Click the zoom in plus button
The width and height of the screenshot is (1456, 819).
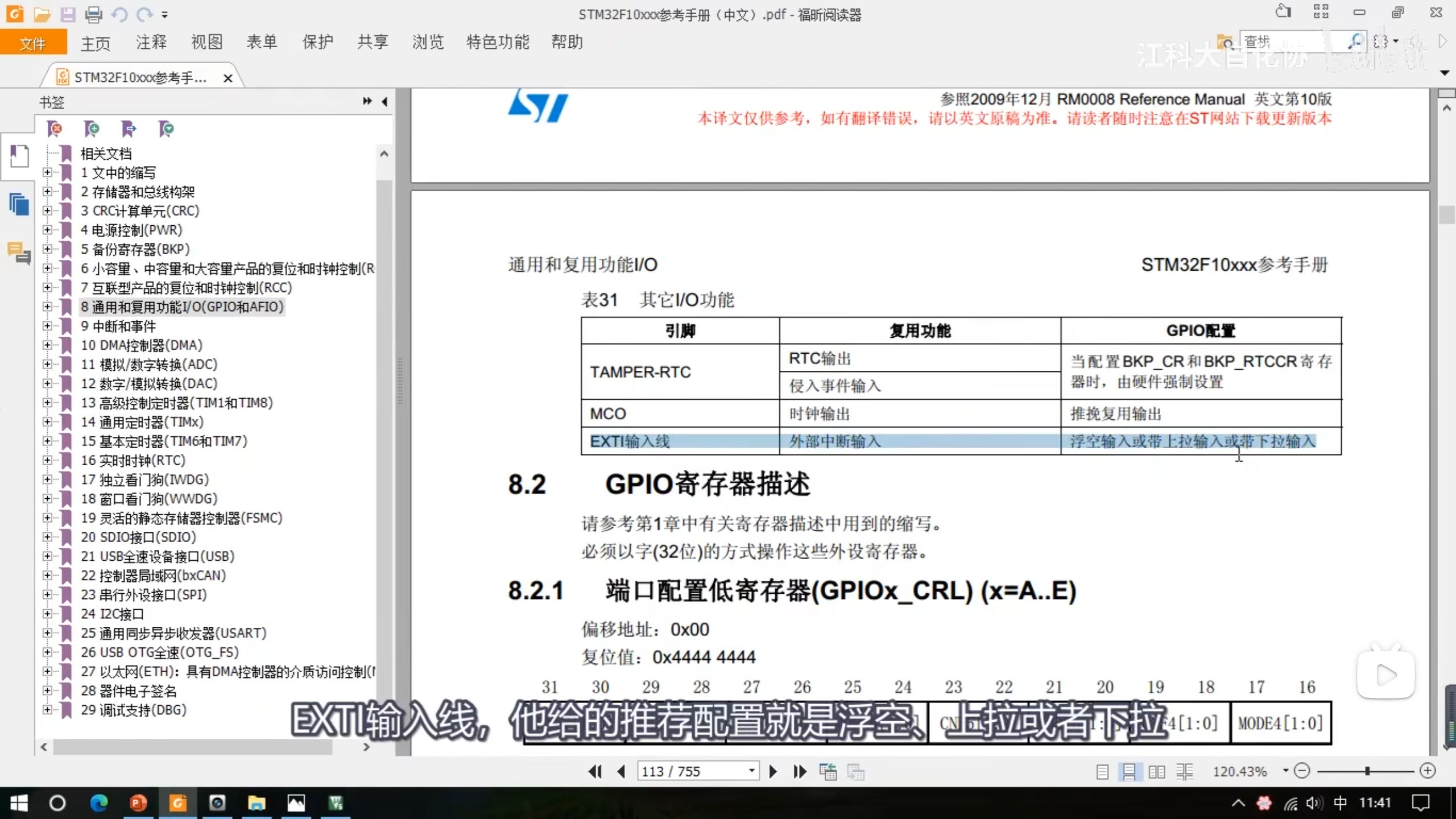pyautogui.click(x=1428, y=771)
